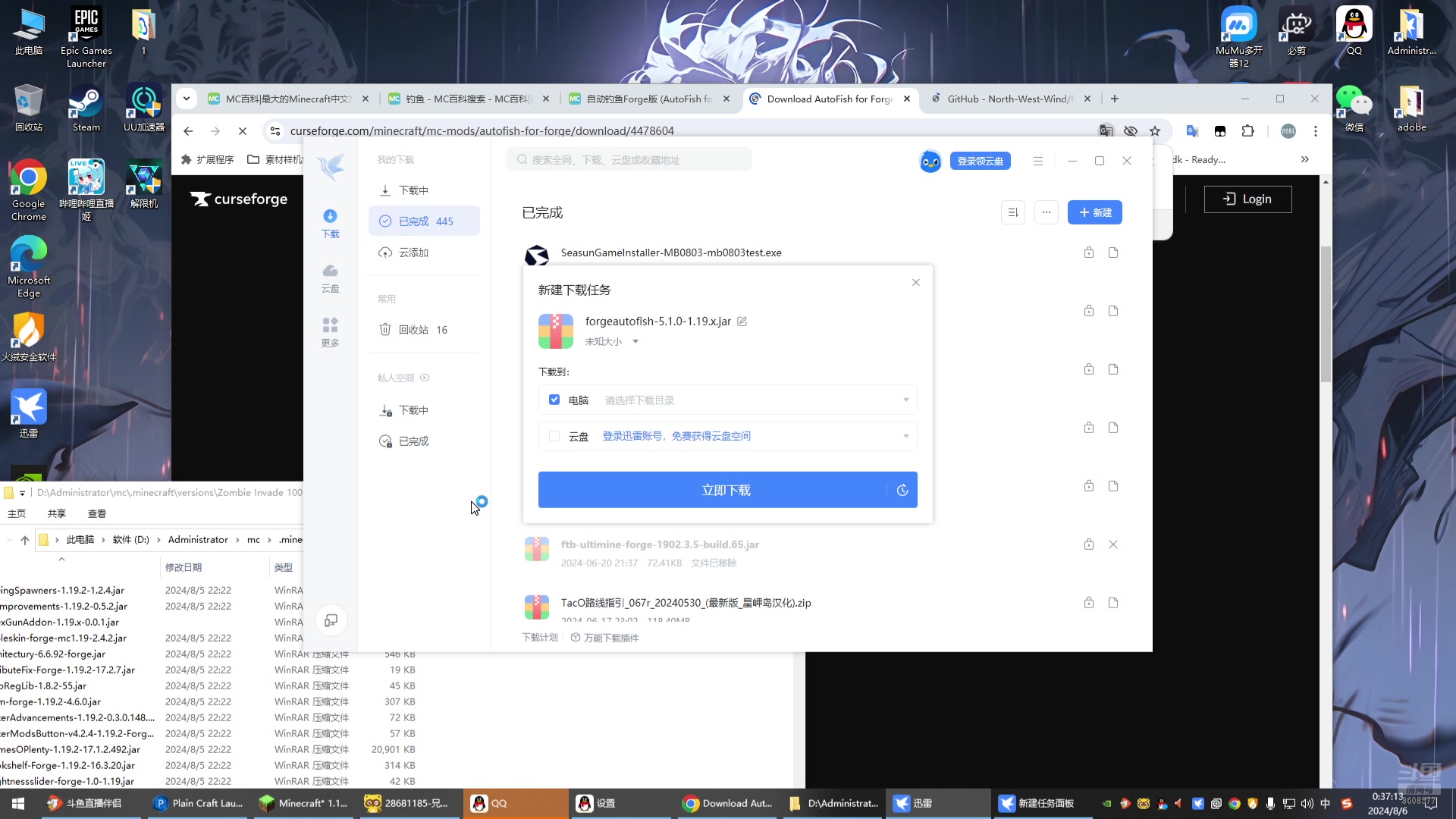This screenshot has width=1456, height=819.
Task: Stop page loading in Chrome
Action: 243,131
